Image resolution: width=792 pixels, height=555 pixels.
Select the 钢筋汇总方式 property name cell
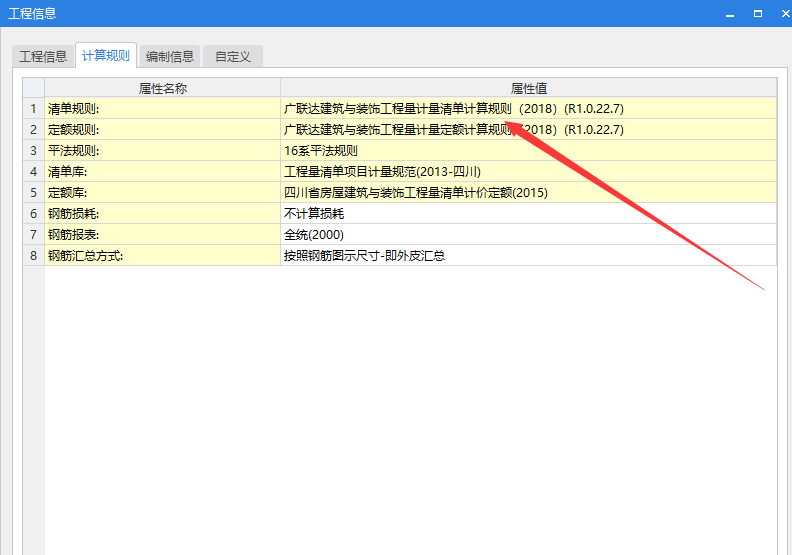point(163,256)
